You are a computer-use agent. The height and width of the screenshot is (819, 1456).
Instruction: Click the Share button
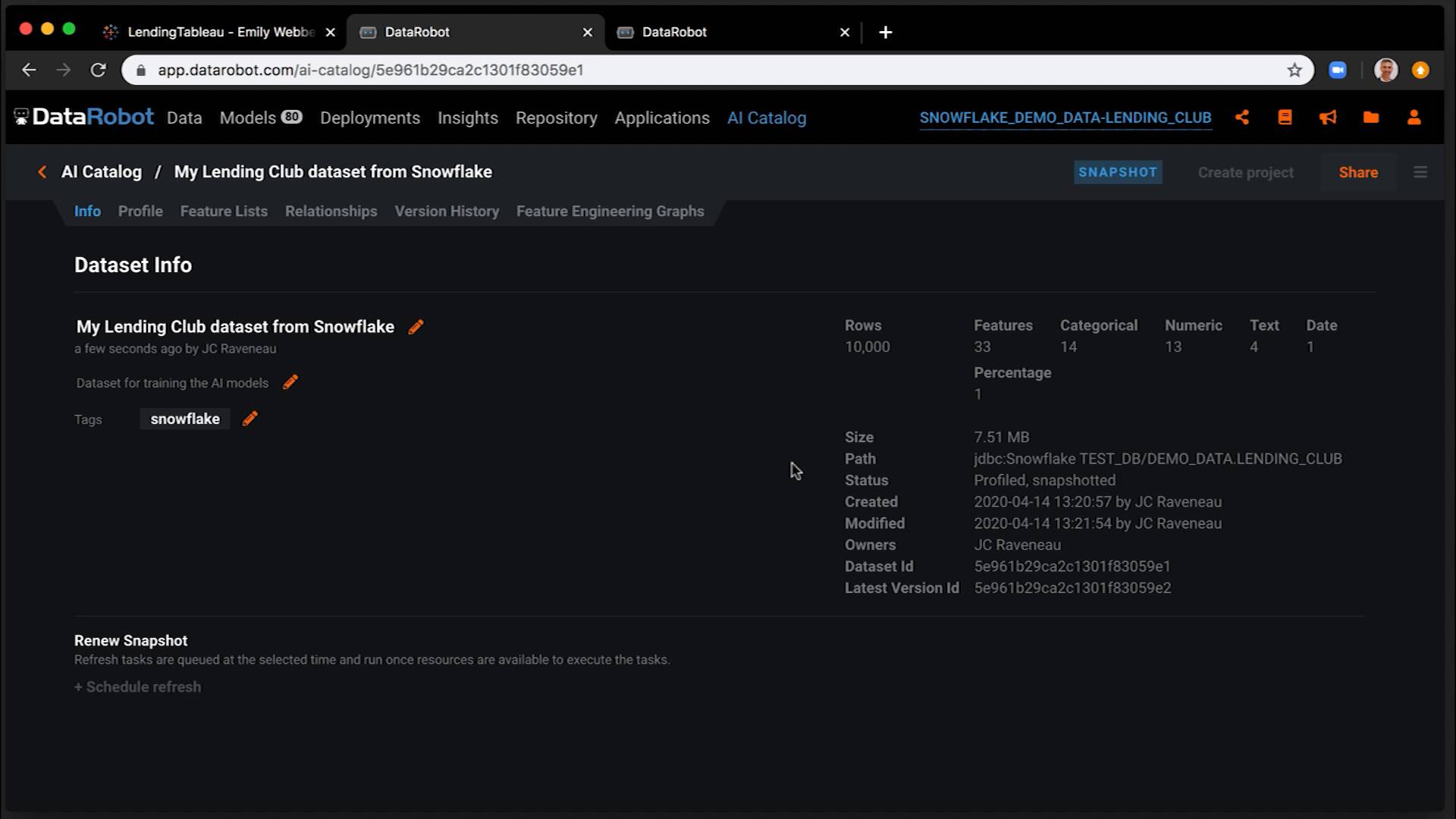[1358, 172]
